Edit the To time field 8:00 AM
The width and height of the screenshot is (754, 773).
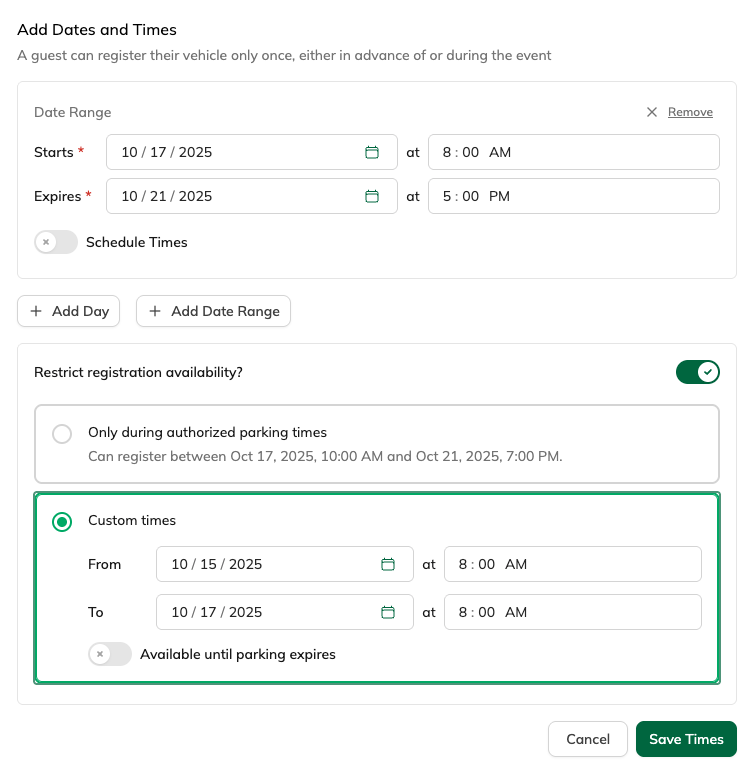coord(573,612)
